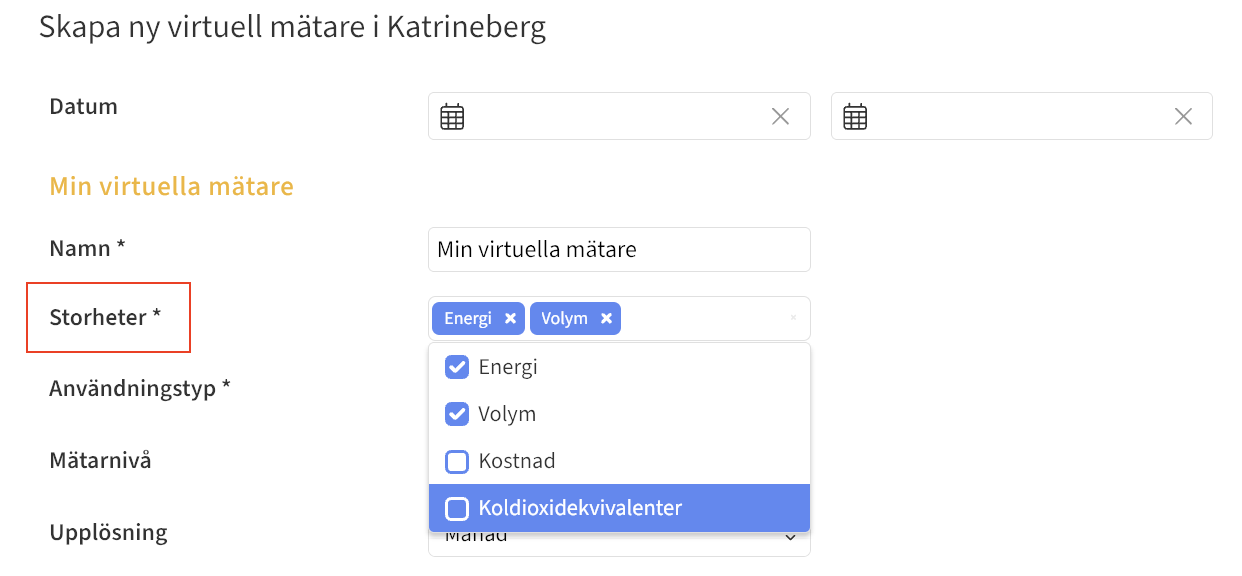Clear all selected Storheter values
This screenshot has height=576, width=1242.
point(793,318)
